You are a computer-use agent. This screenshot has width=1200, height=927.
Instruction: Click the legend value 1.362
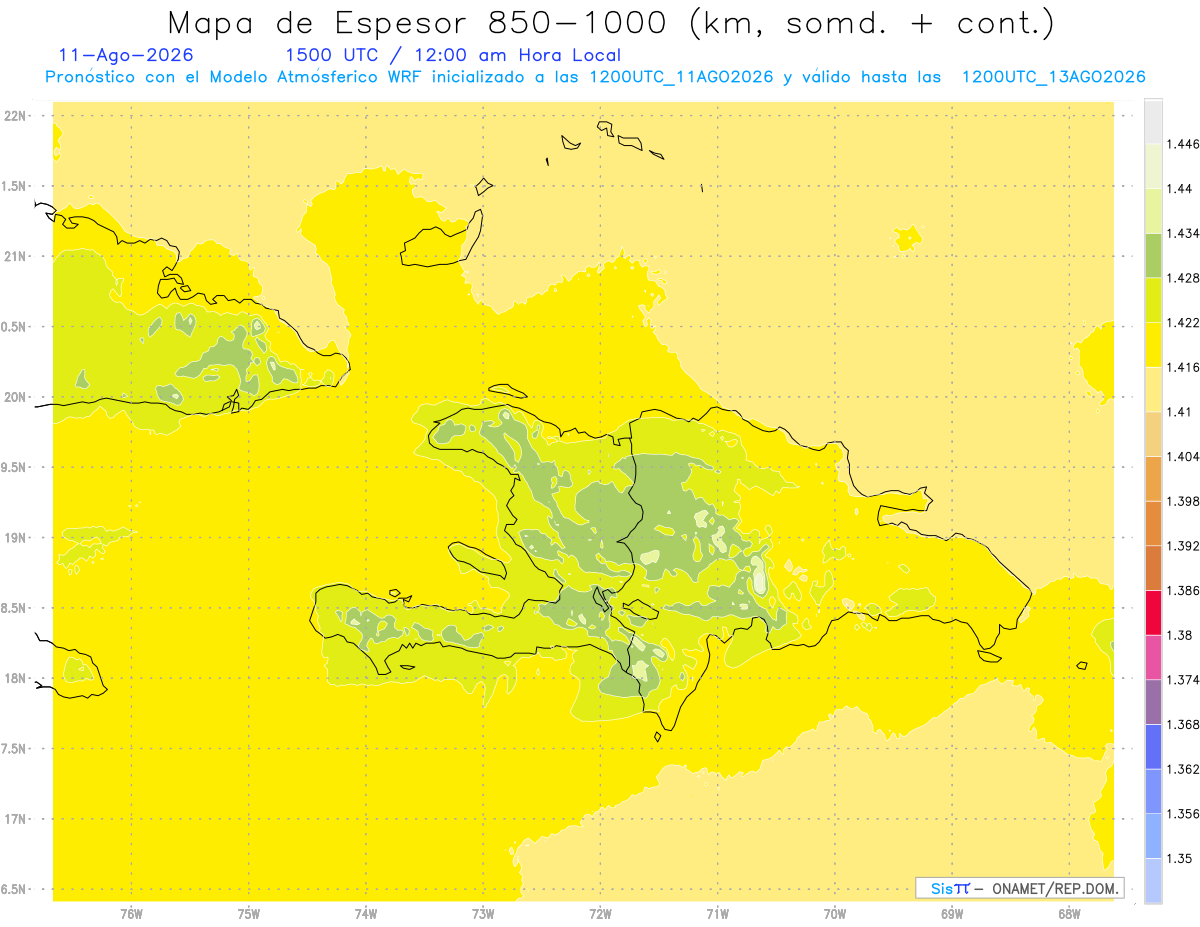(x=1183, y=769)
